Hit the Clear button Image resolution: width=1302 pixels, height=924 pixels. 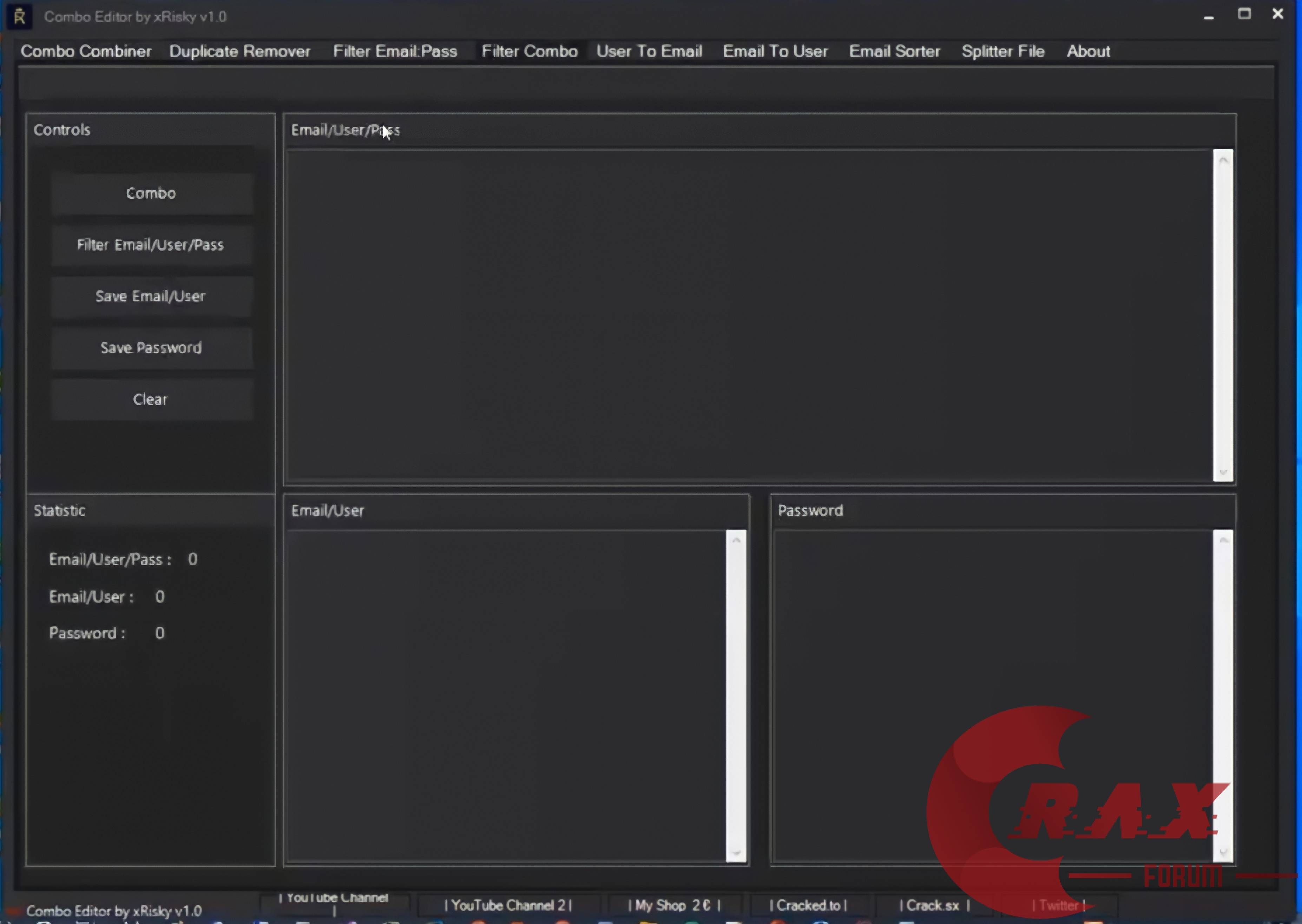click(x=151, y=400)
